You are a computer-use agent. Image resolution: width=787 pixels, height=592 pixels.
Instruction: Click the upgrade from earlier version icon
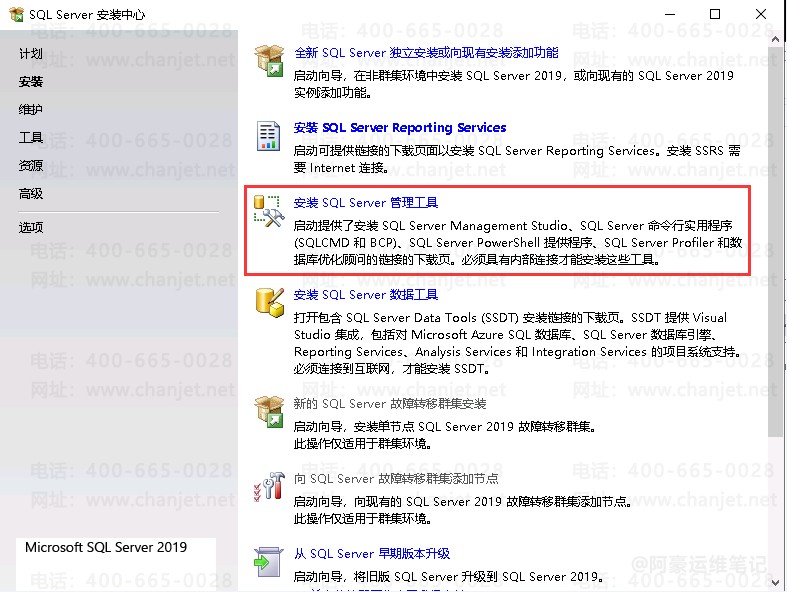click(269, 562)
